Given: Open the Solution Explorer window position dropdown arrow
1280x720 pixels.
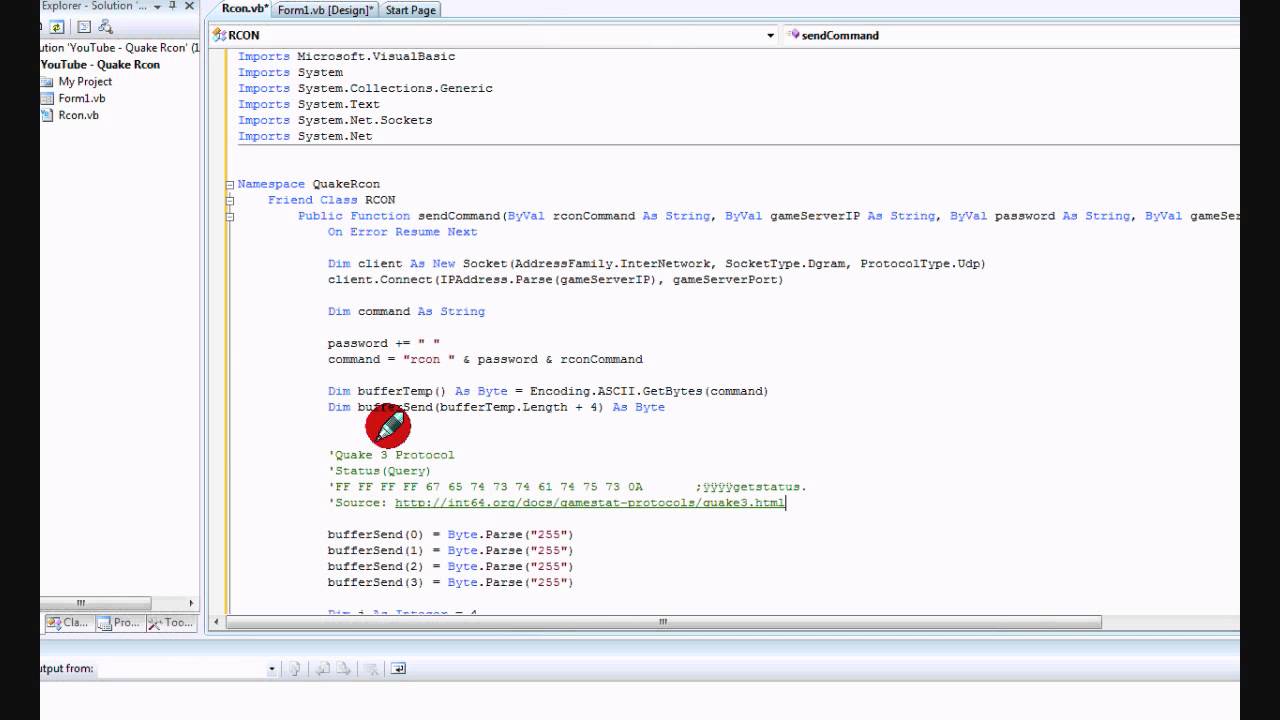Looking at the screenshot, I should [x=156, y=6].
